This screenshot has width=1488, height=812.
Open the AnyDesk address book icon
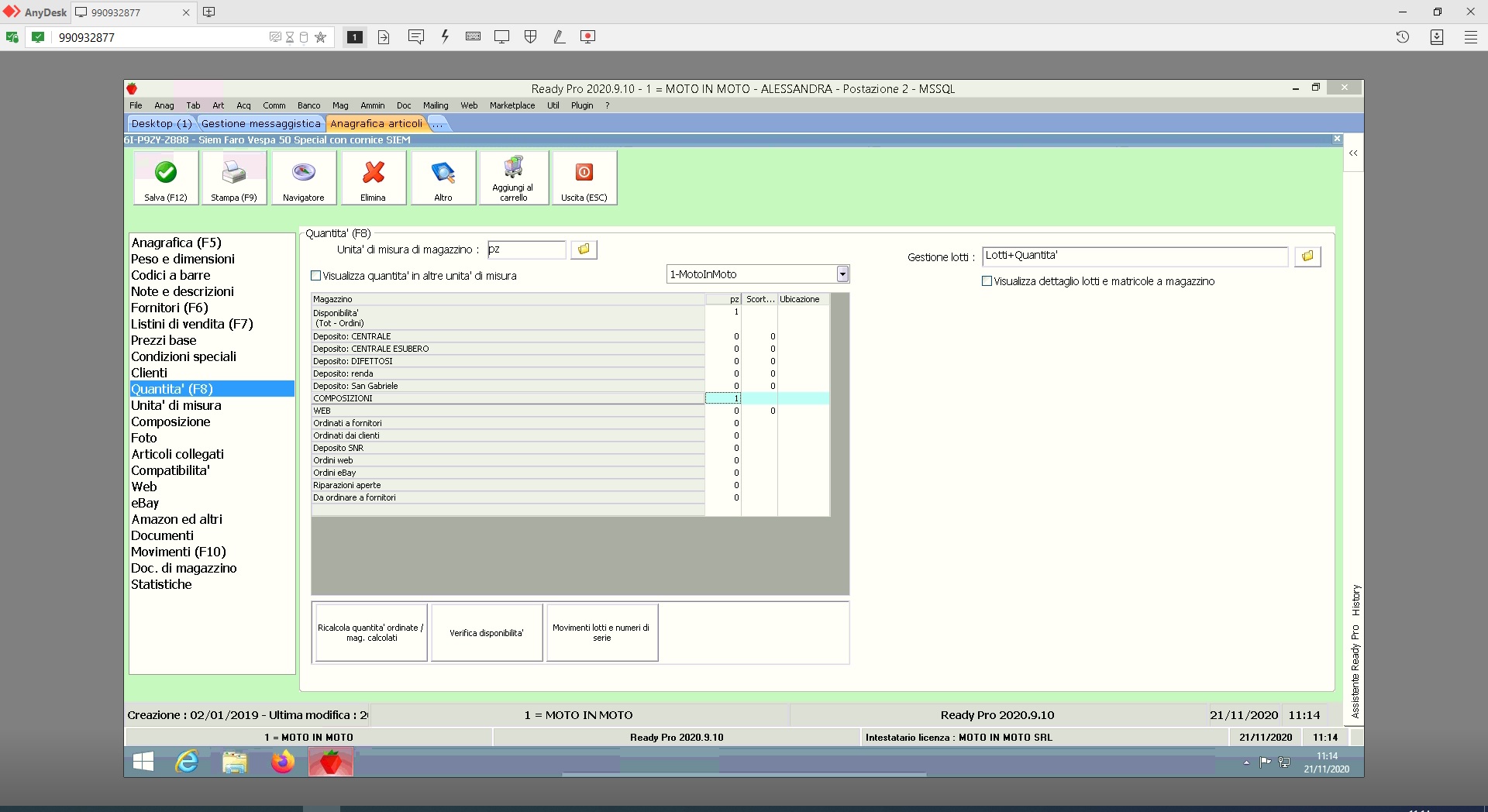[x=1436, y=36]
